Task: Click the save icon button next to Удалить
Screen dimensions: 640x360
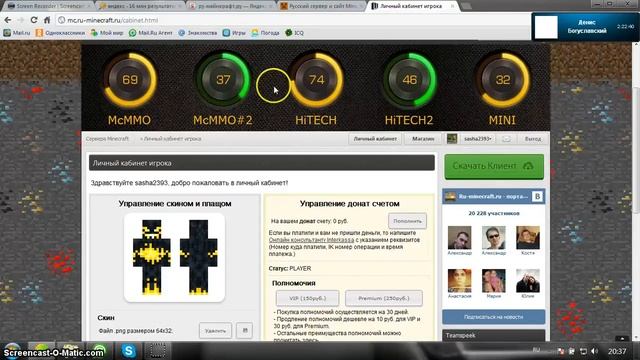Action: pyautogui.click(x=244, y=331)
